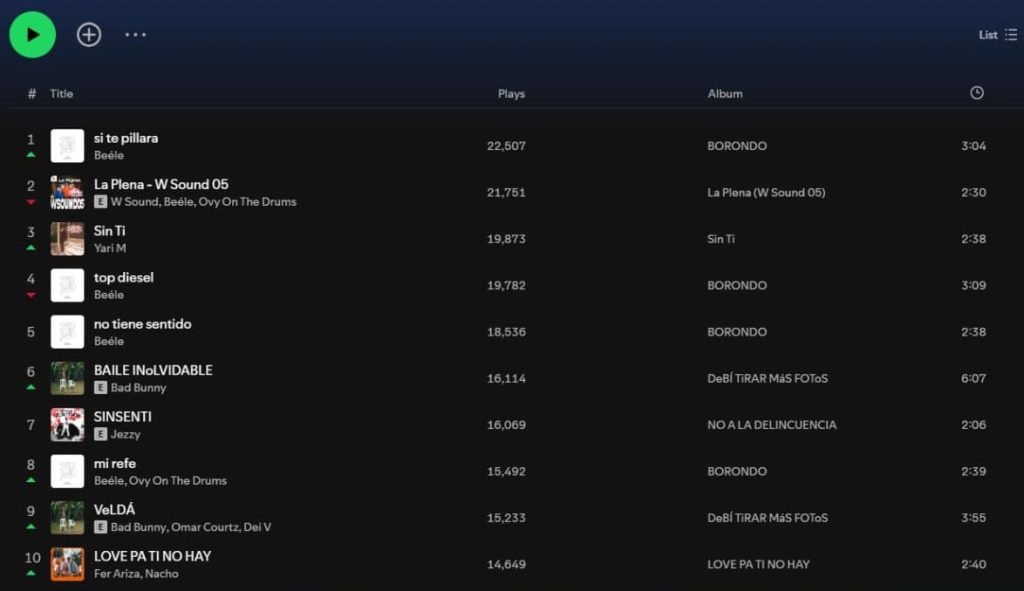This screenshot has width=1024, height=591.
Task: Open the three-dot more options menu
Action: click(135, 35)
